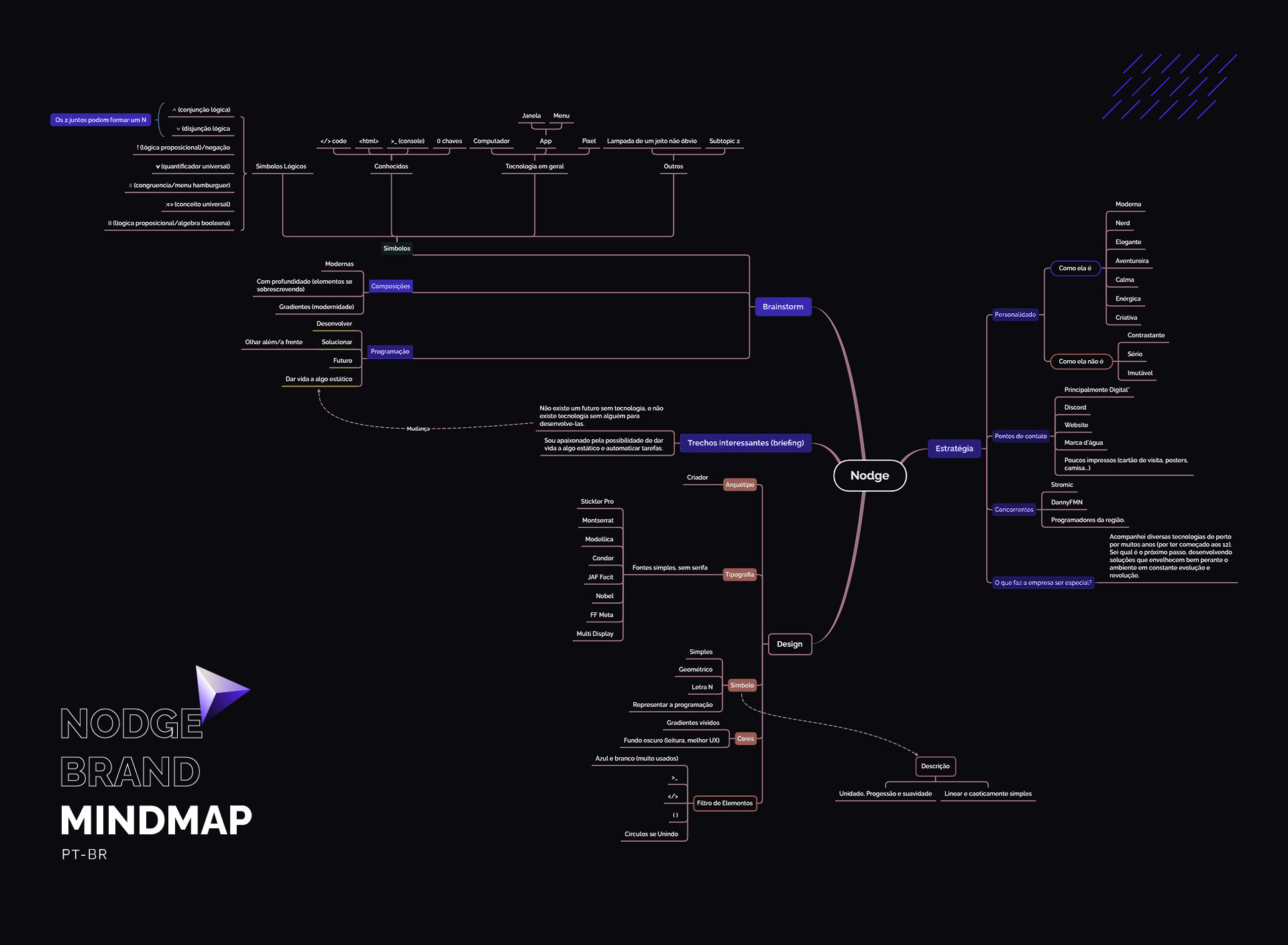Click 'Dar vida a algo estático' topic
This screenshot has height=945, width=1288.
tap(319, 379)
